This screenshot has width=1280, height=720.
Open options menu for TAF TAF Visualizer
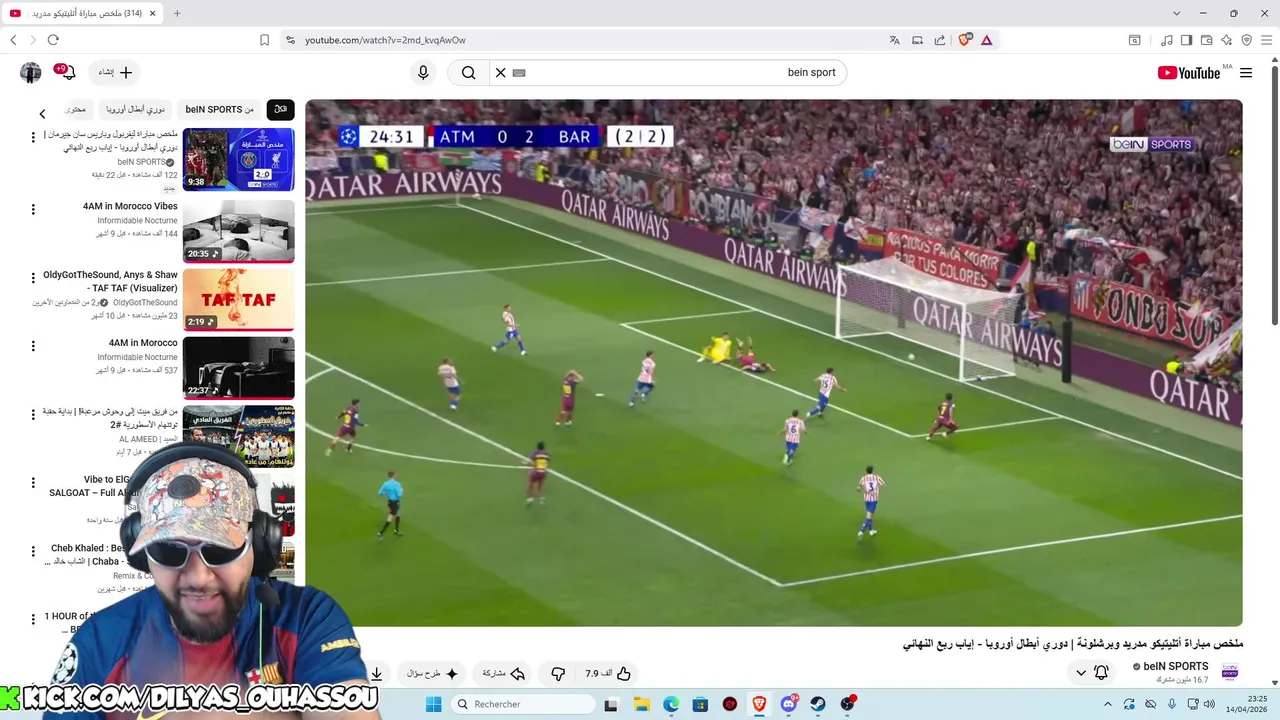[x=33, y=277]
